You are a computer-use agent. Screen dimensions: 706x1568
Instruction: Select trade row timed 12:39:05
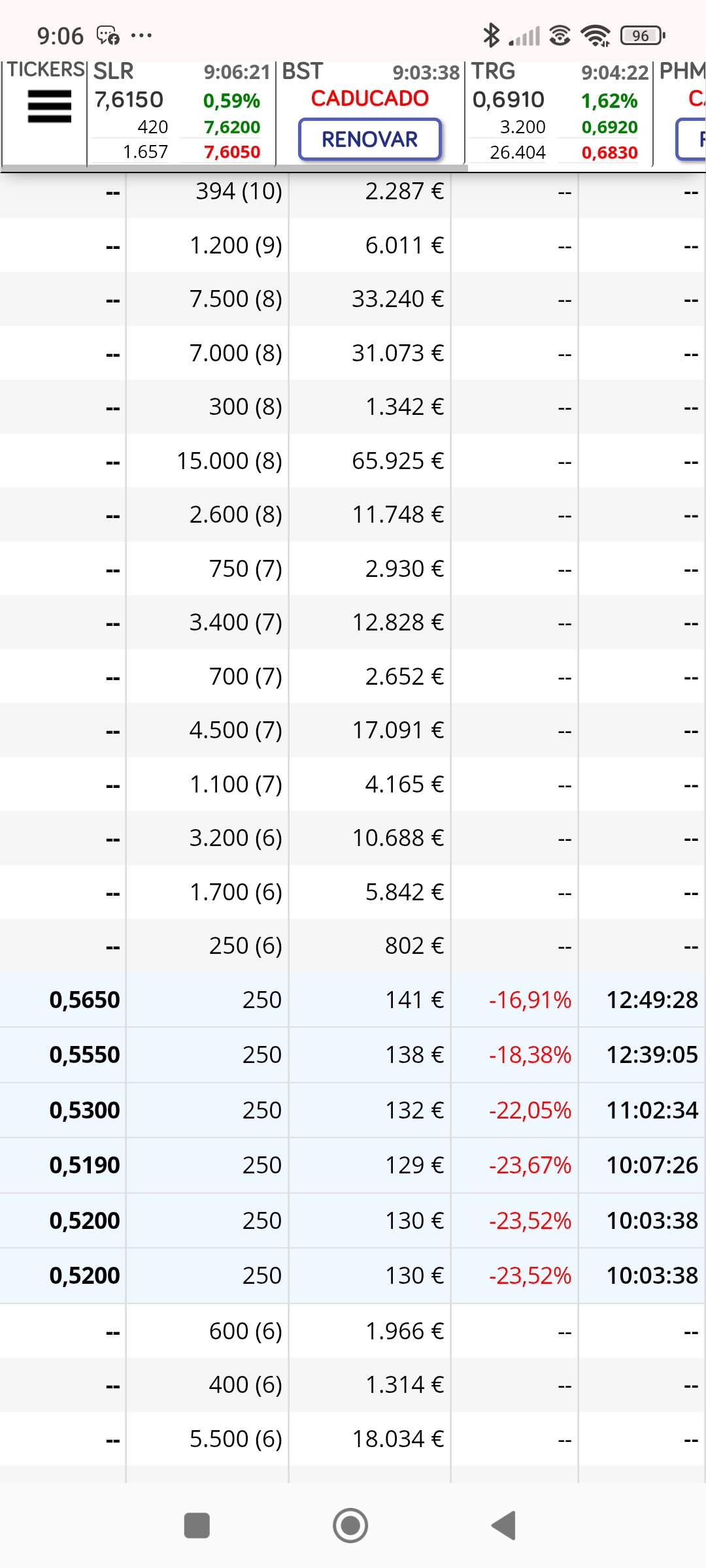pyautogui.click(x=353, y=1054)
